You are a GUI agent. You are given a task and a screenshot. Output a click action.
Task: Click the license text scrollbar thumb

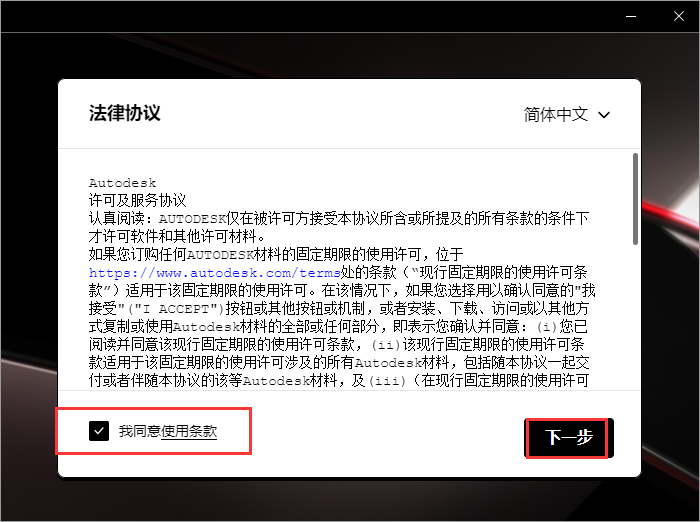point(634,198)
